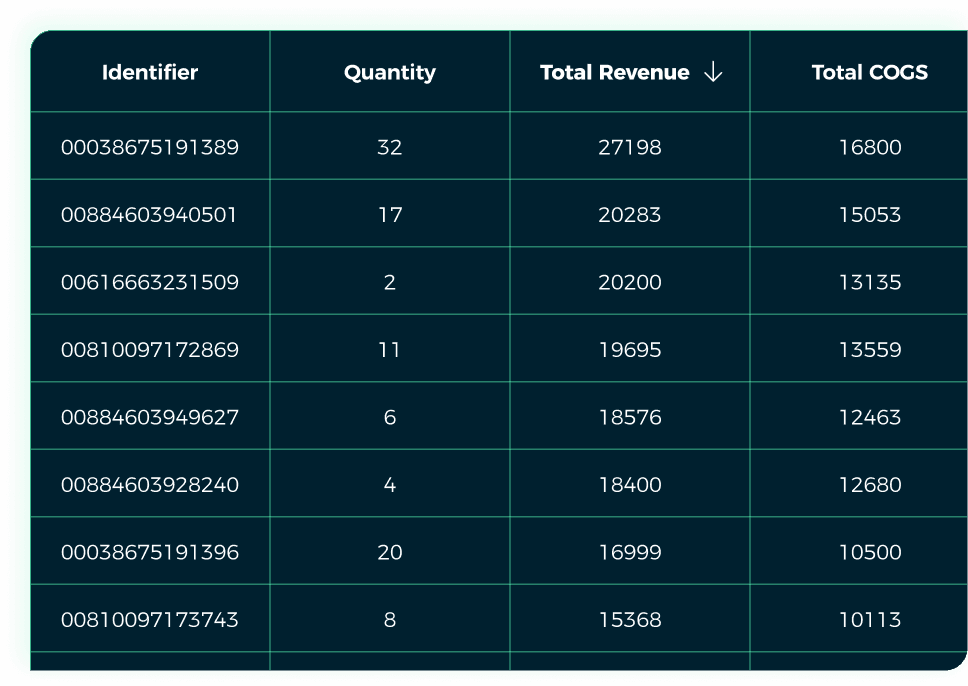Click the identifier 00810097173743
The height and width of the screenshot is (686, 968).
[x=148, y=619]
